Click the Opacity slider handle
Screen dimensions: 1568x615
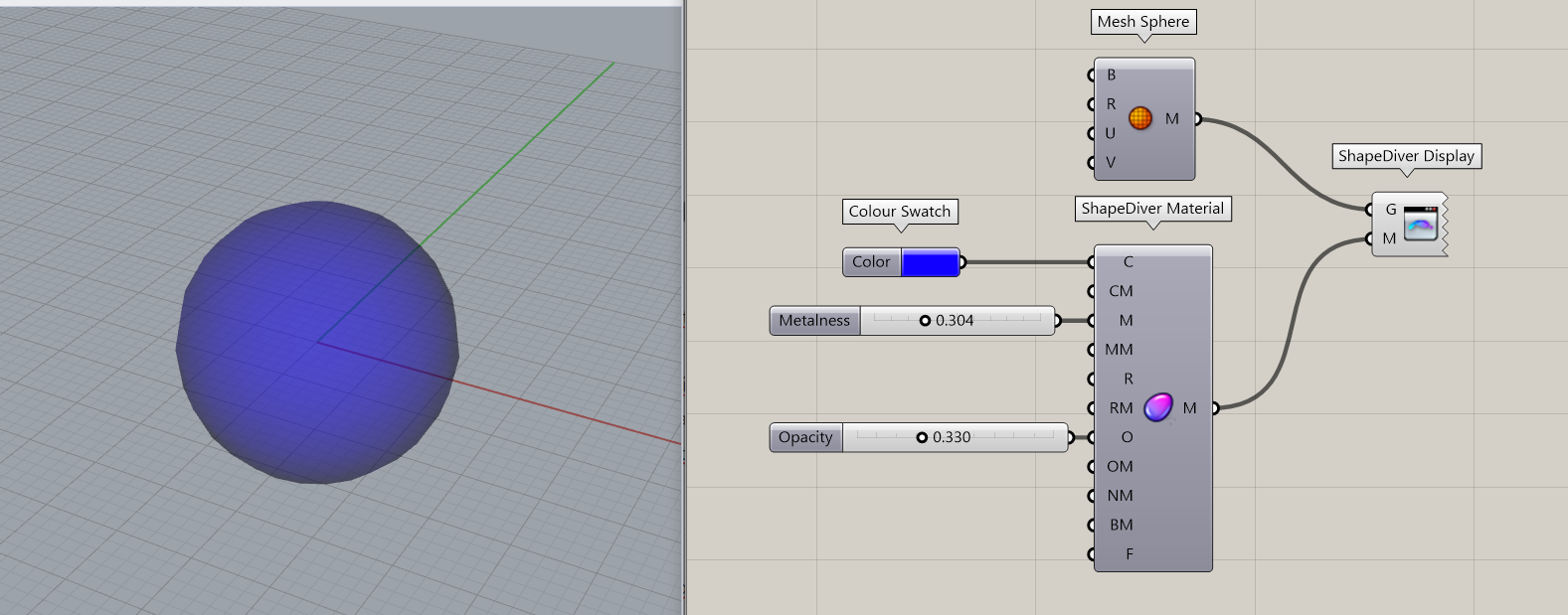[922, 437]
